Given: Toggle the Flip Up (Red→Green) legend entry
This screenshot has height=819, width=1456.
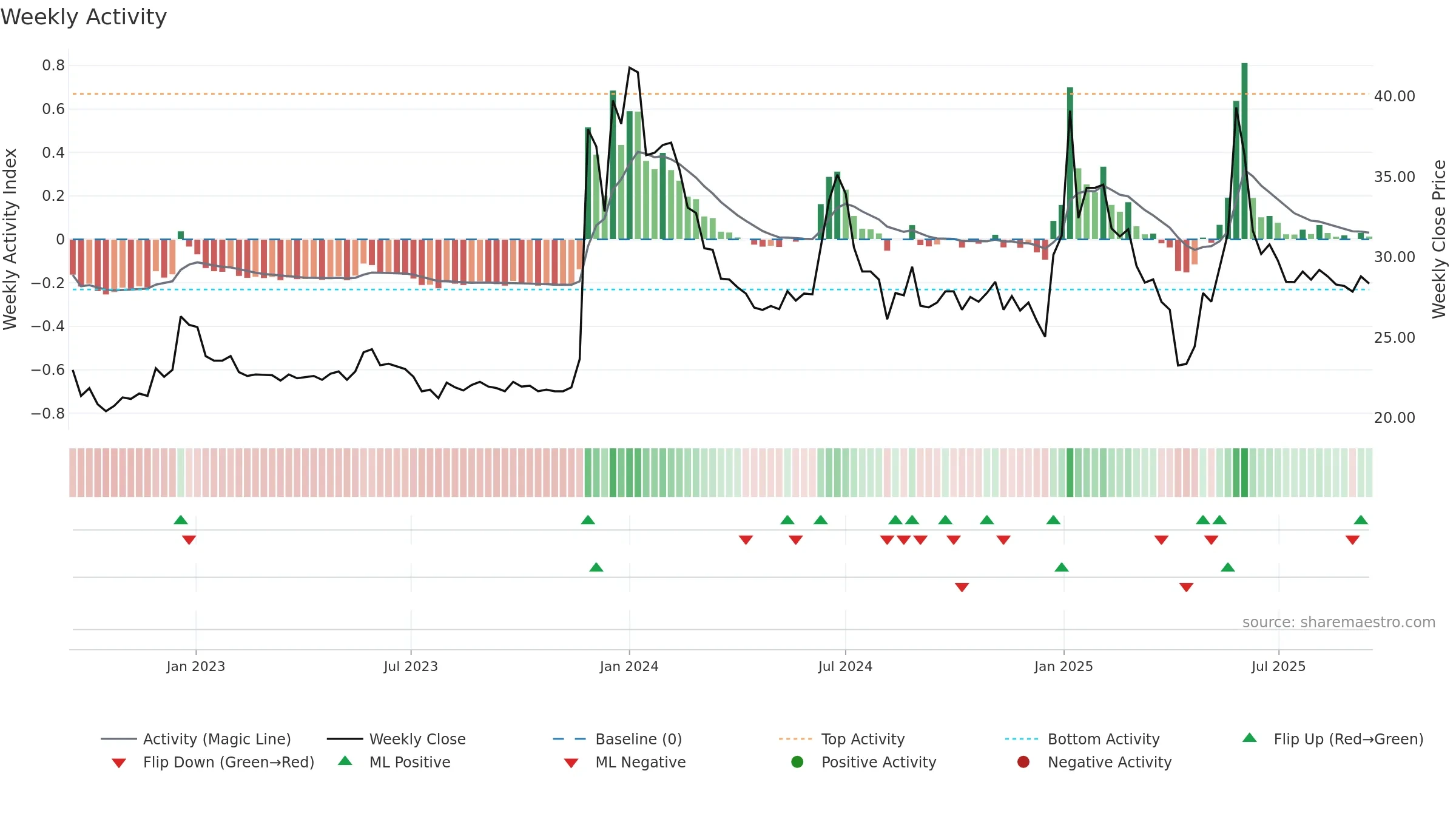Looking at the screenshot, I should coord(1333,739).
